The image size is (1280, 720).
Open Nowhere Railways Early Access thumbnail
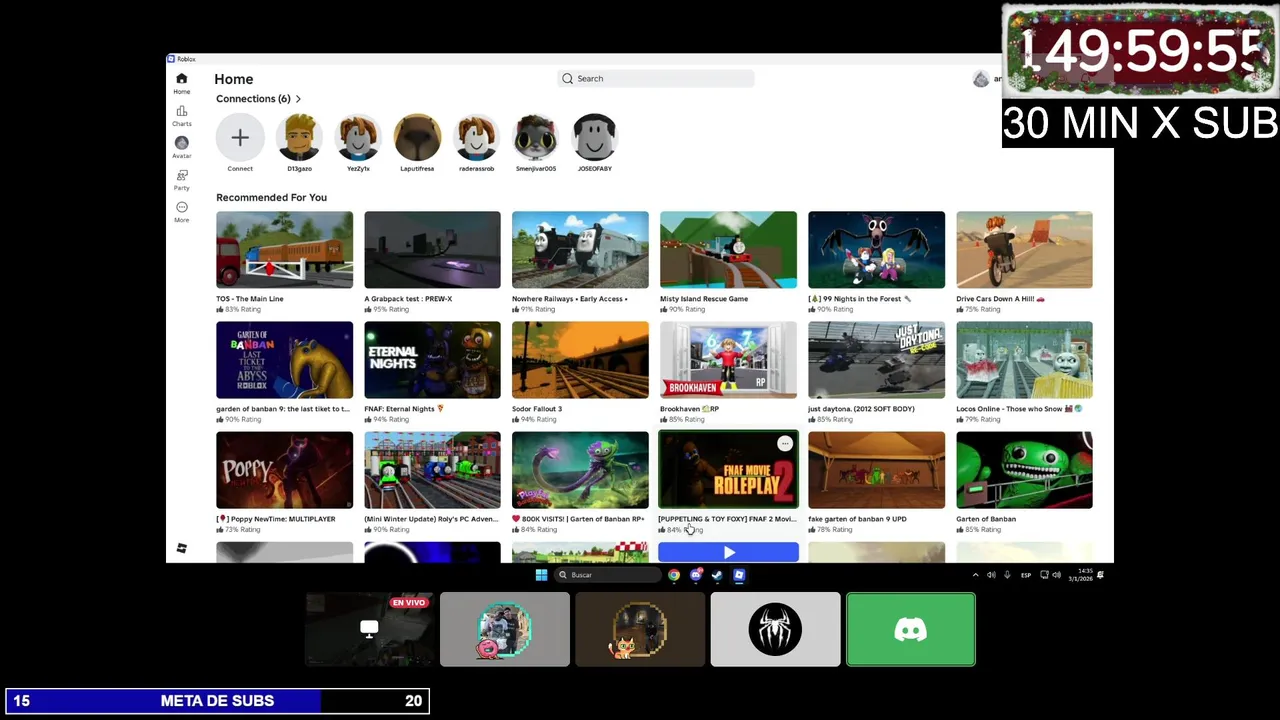coord(580,250)
